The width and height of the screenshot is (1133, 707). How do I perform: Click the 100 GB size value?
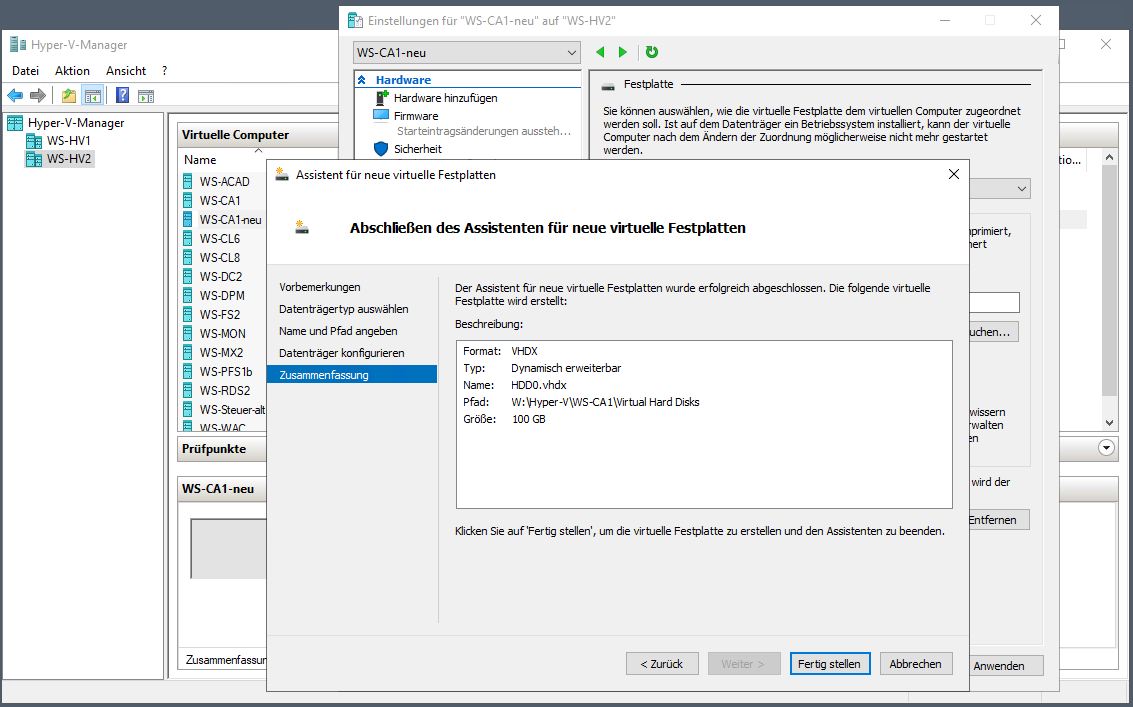pyautogui.click(x=529, y=419)
